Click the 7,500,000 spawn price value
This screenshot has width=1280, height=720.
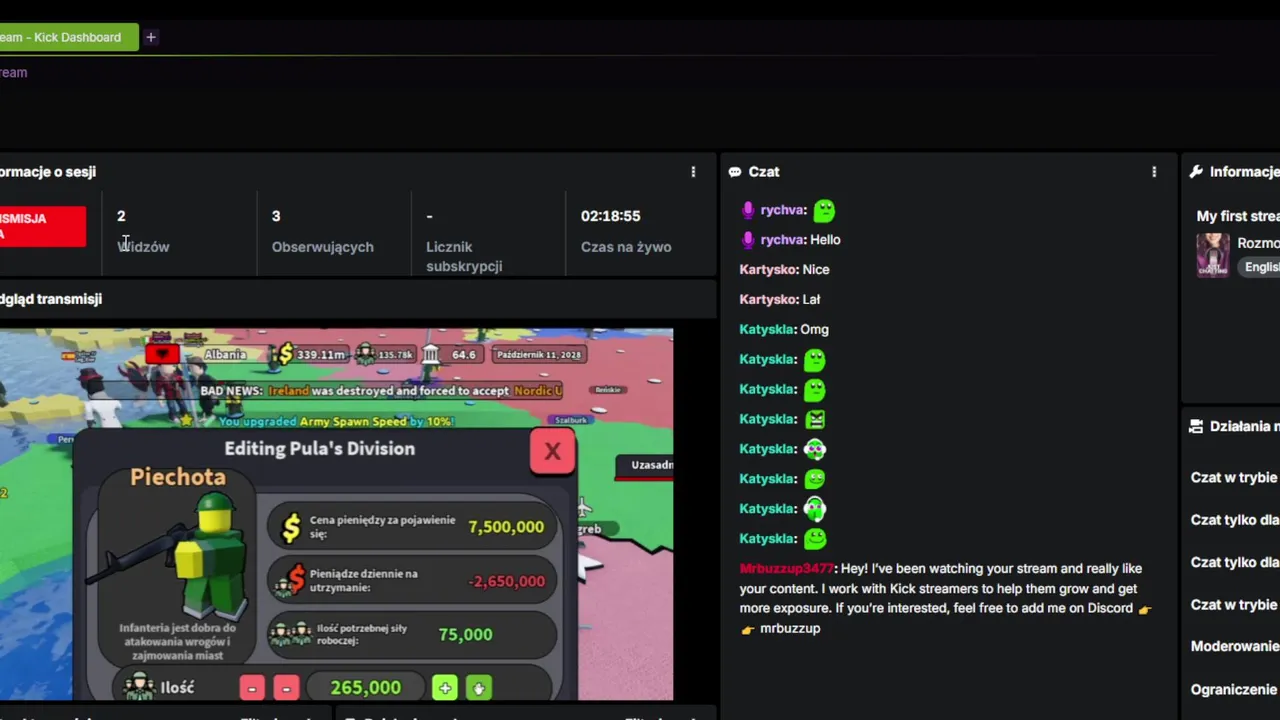[x=506, y=527]
